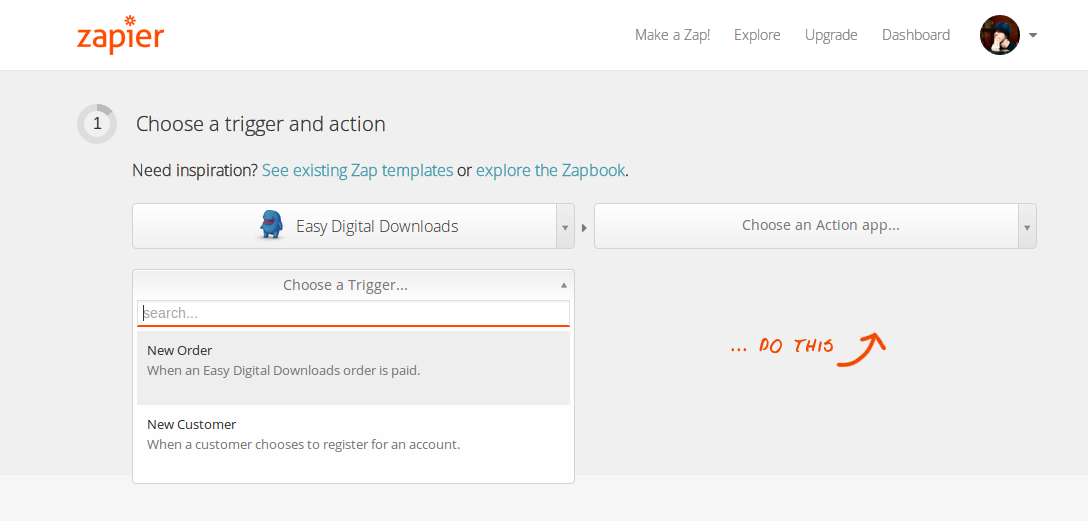Click the Easy Digital Downloads mascot icon
Viewport: 1088px width, 521px height.
pos(271,226)
